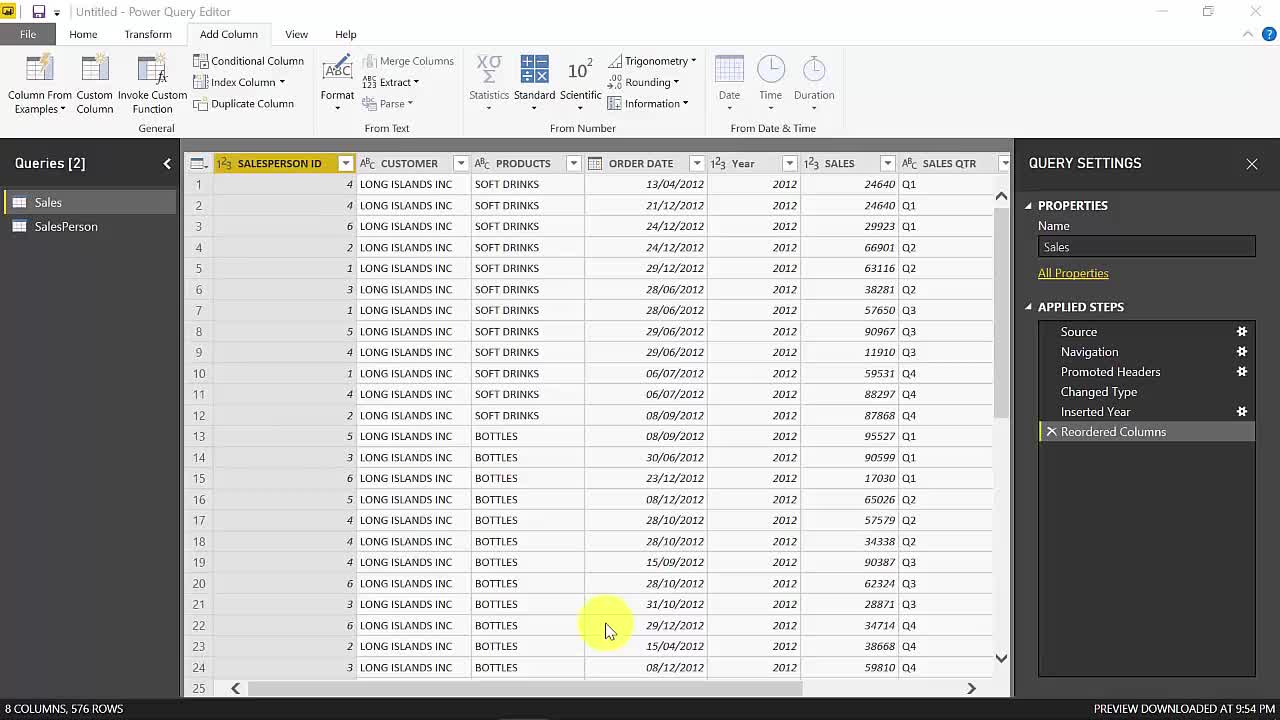This screenshot has height=720, width=1280.
Task: Click the Standard math operations icon
Action: tap(534, 70)
